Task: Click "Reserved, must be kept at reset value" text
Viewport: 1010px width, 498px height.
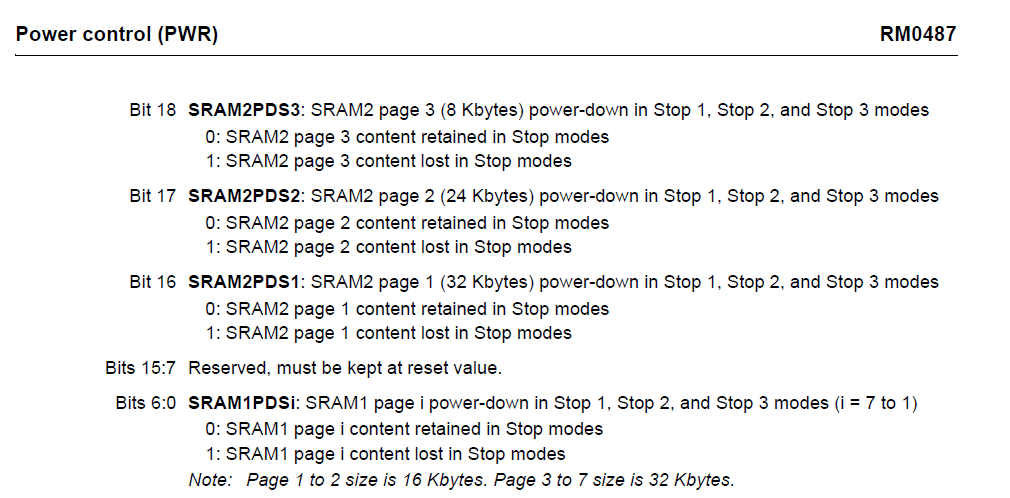Action: point(343,368)
